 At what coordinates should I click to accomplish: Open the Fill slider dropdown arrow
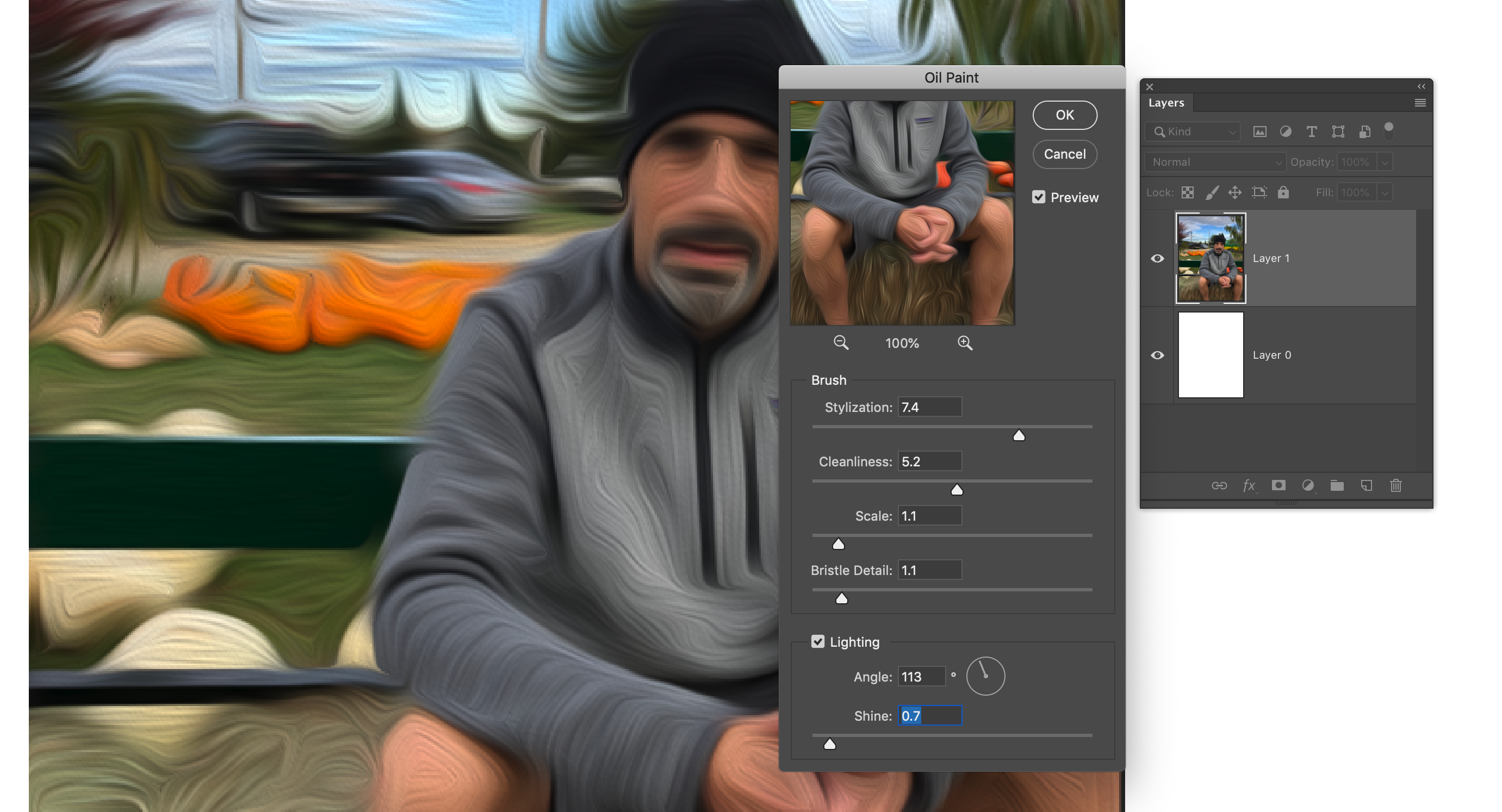(1386, 192)
